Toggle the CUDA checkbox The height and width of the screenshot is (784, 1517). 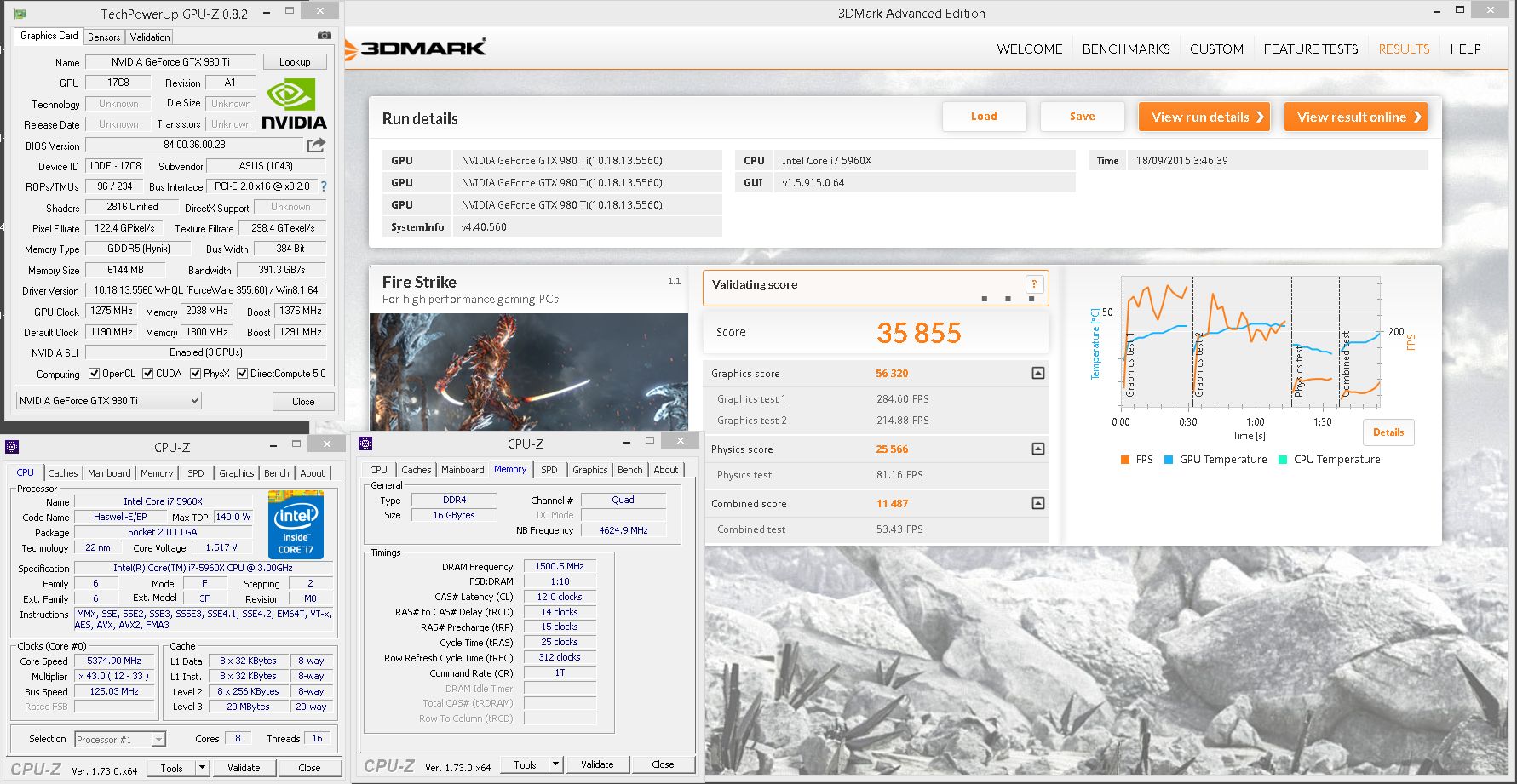(148, 374)
